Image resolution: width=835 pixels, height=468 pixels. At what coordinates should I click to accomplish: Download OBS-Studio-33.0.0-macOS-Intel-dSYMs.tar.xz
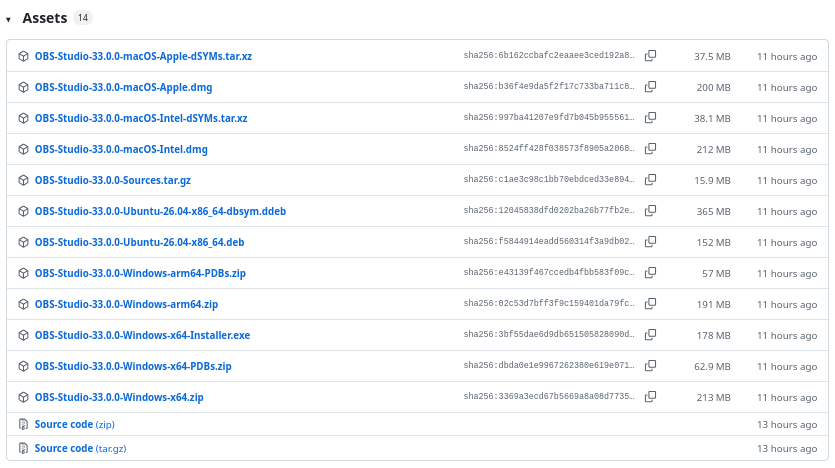tap(141, 118)
